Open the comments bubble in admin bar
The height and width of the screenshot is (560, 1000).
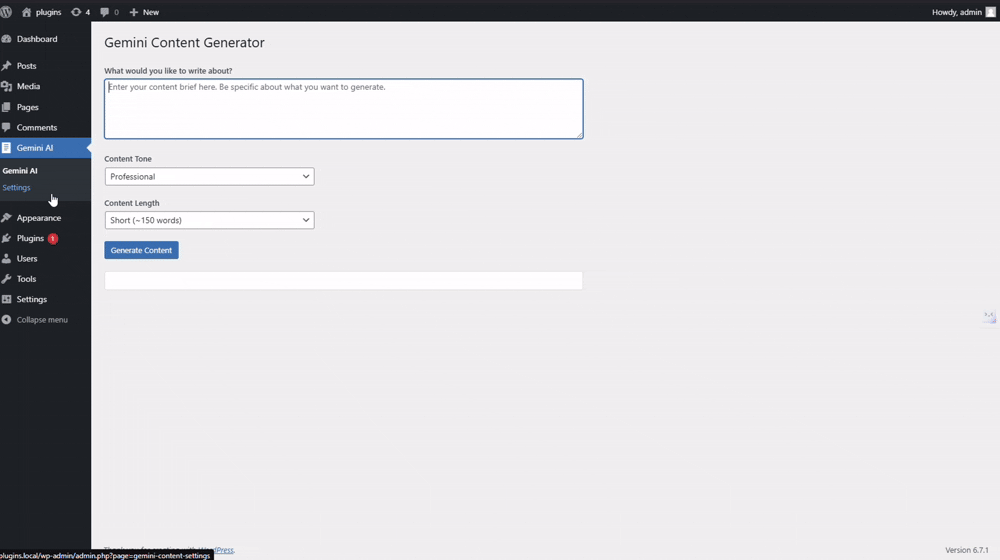pos(105,12)
